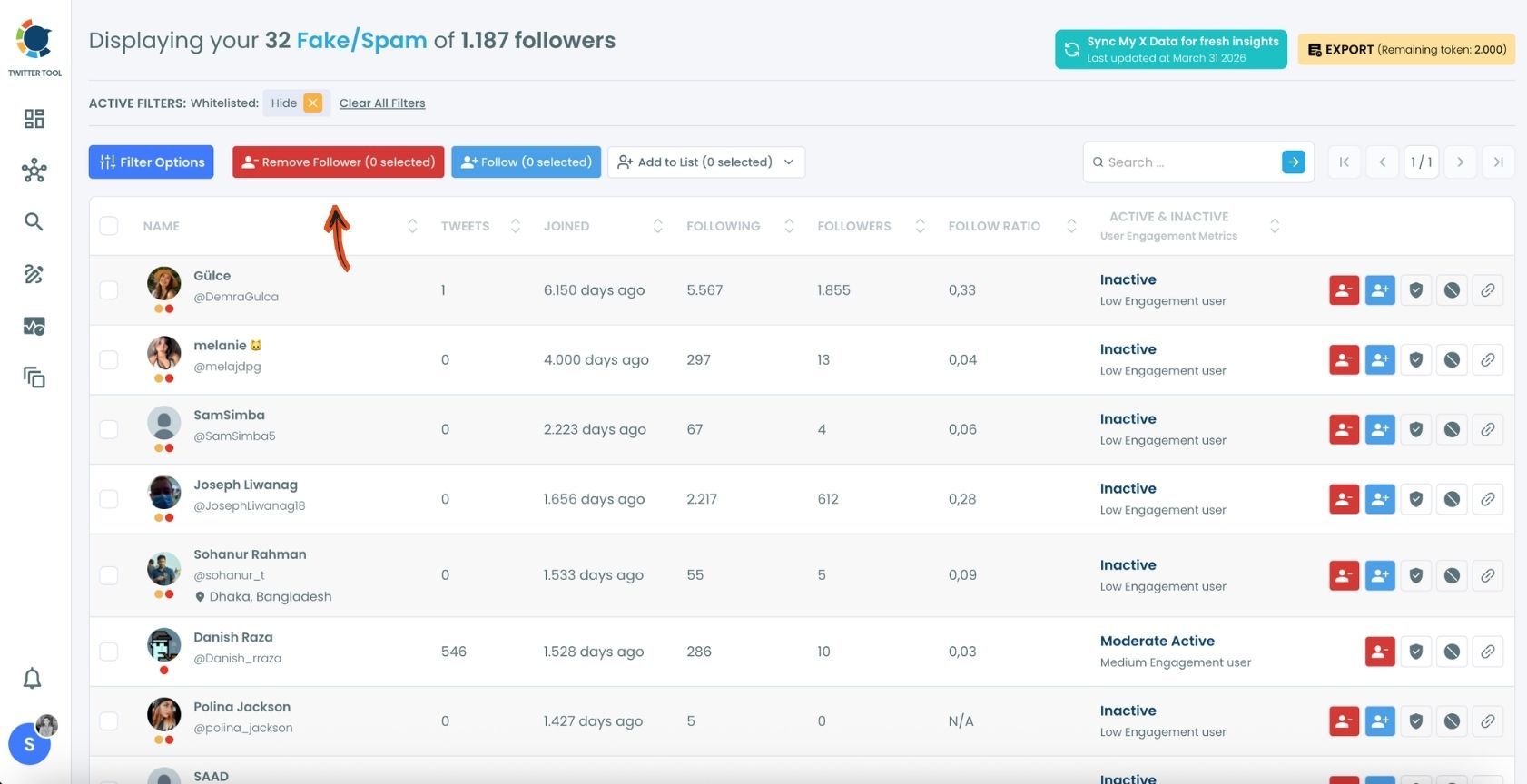Click Clear All Filters link
1527x784 pixels.
382,103
